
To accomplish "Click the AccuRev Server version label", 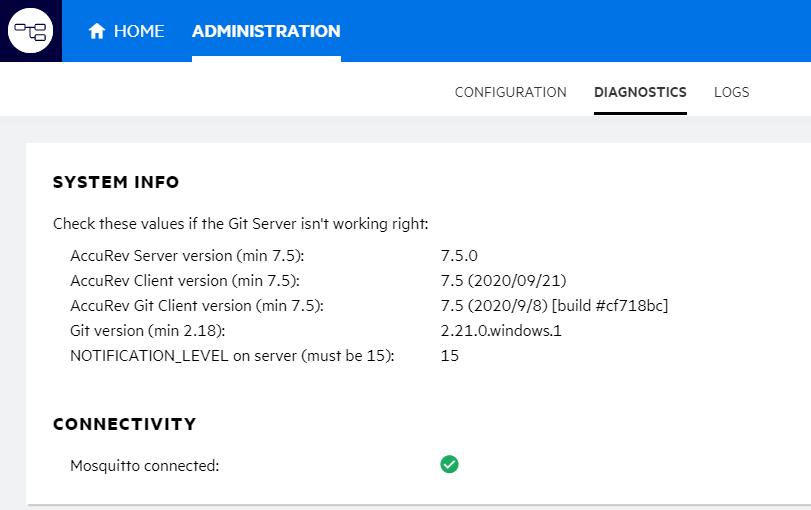I will [x=186, y=255].
